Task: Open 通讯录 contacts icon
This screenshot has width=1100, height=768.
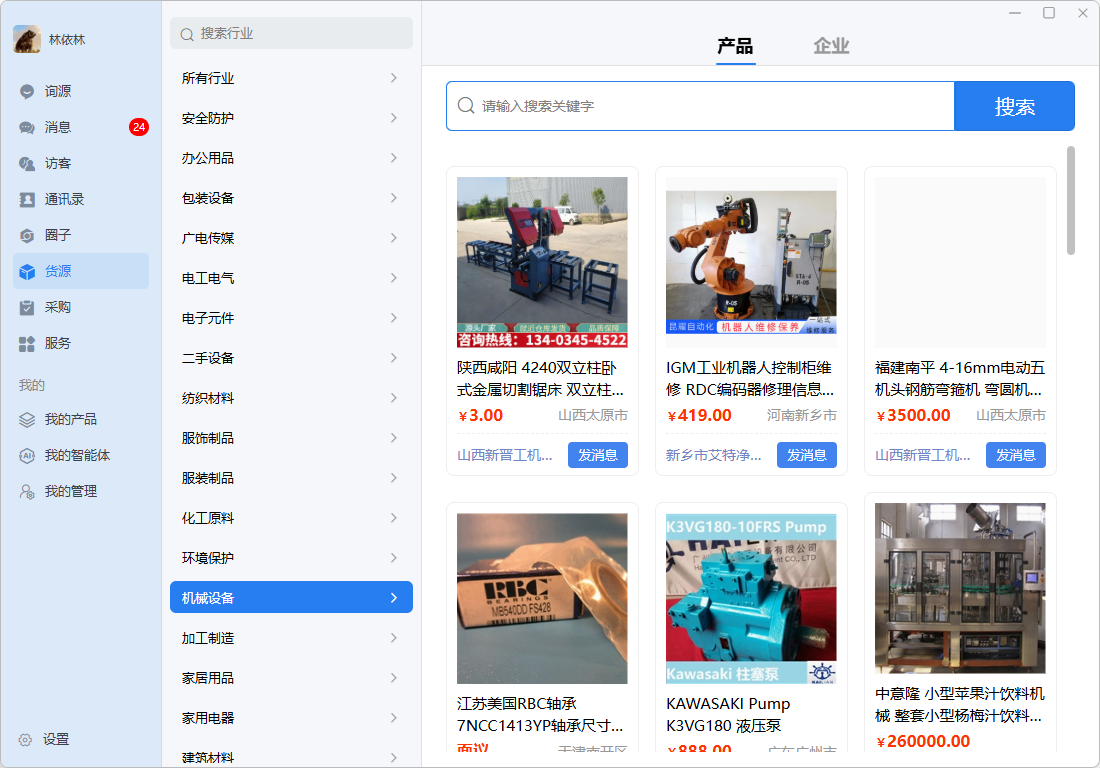Action: (27, 199)
